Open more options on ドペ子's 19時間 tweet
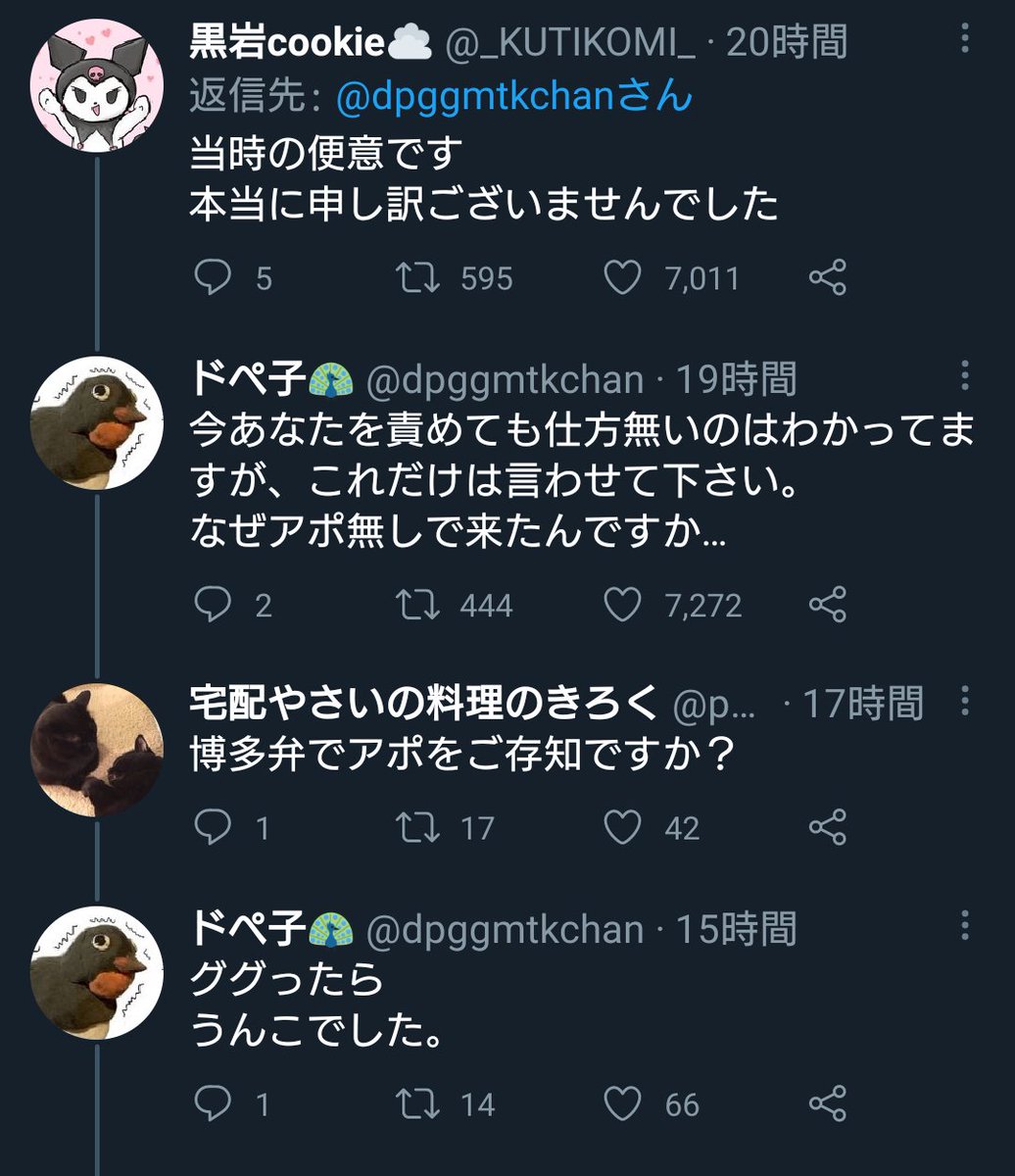The width and height of the screenshot is (1015, 1176). [965, 376]
